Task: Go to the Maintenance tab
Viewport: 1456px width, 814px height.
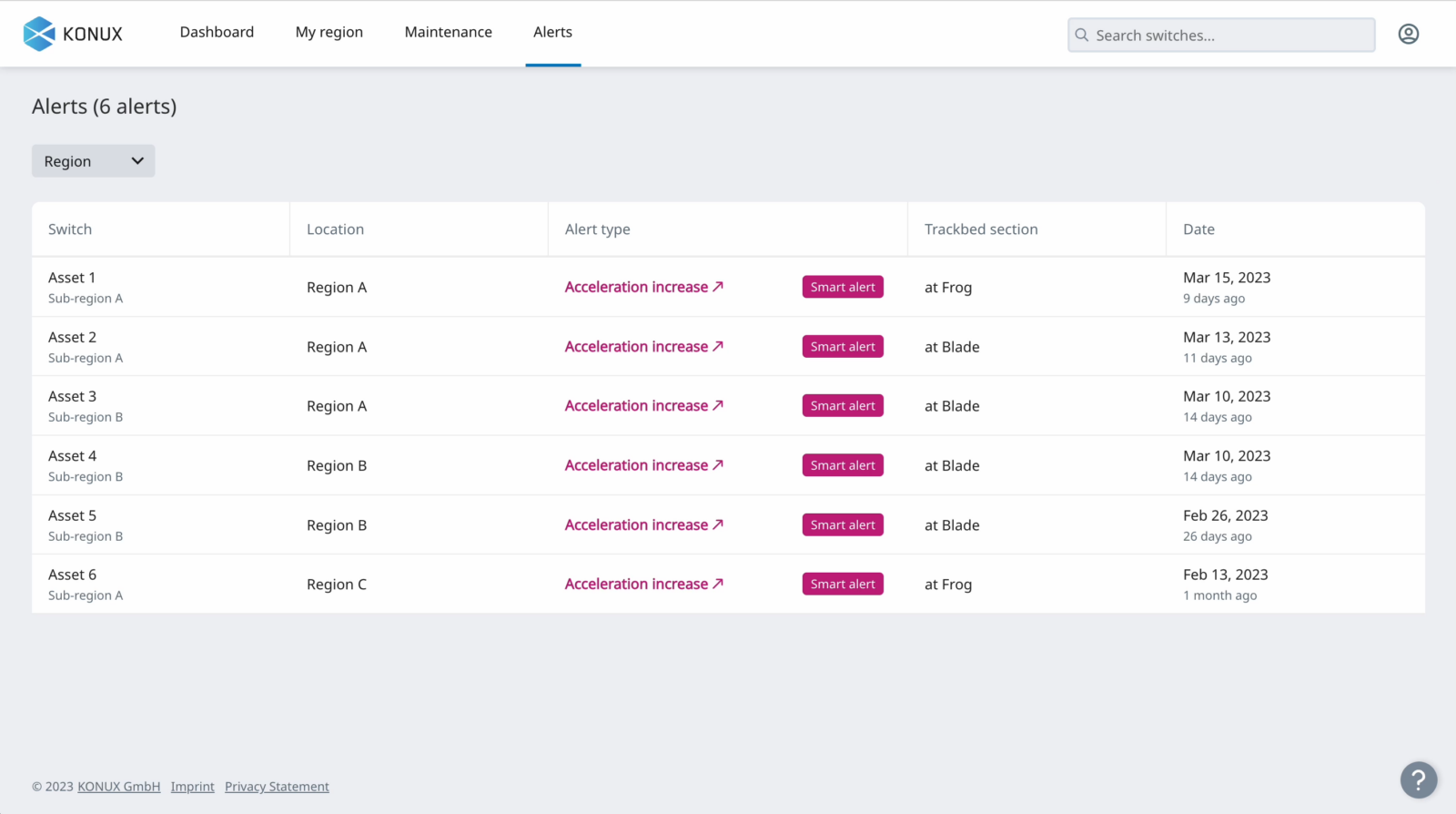Action: [448, 32]
